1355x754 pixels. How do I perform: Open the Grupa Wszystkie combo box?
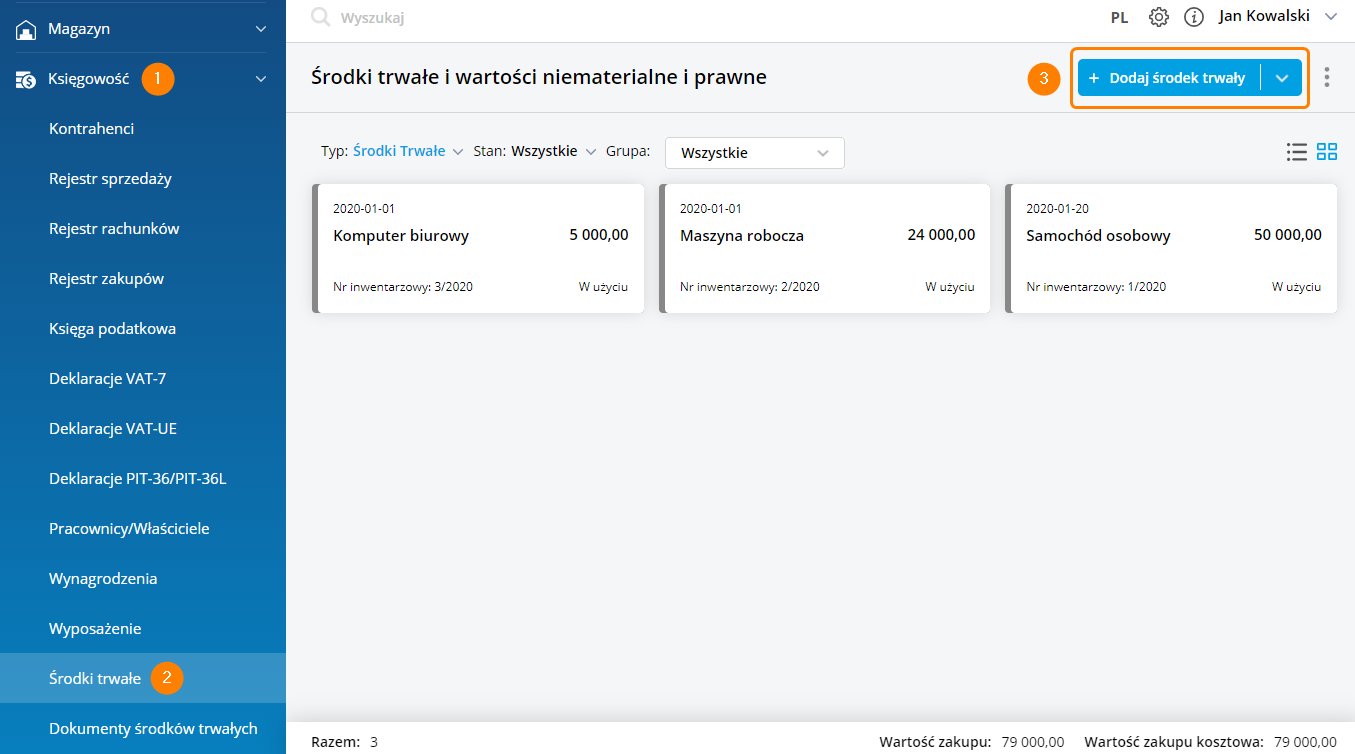pos(754,153)
